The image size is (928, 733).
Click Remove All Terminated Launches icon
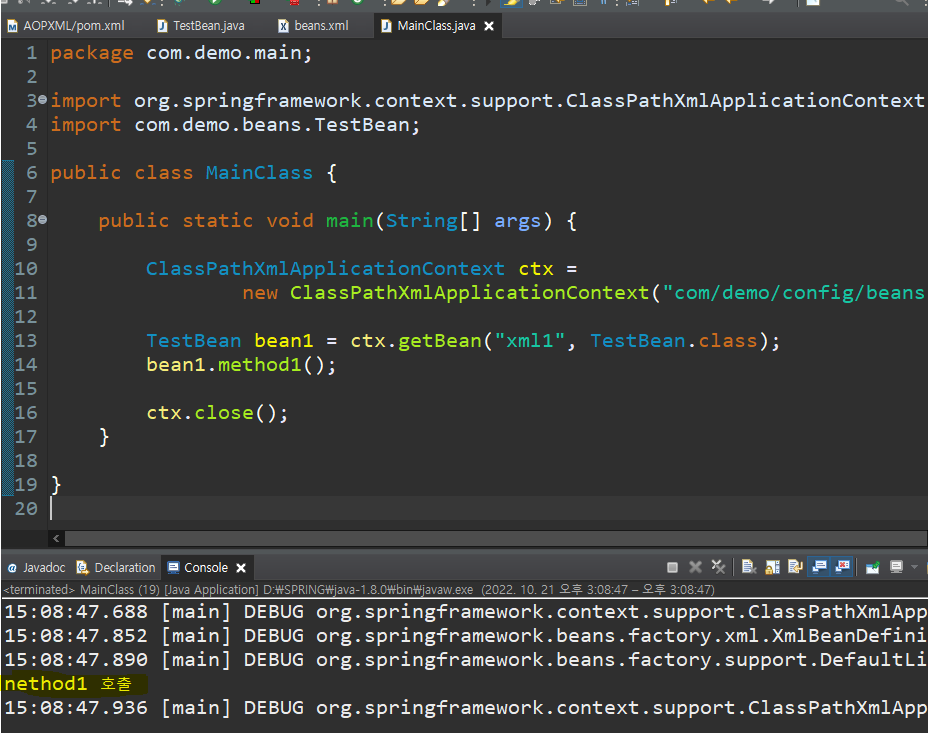coord(718,567)
